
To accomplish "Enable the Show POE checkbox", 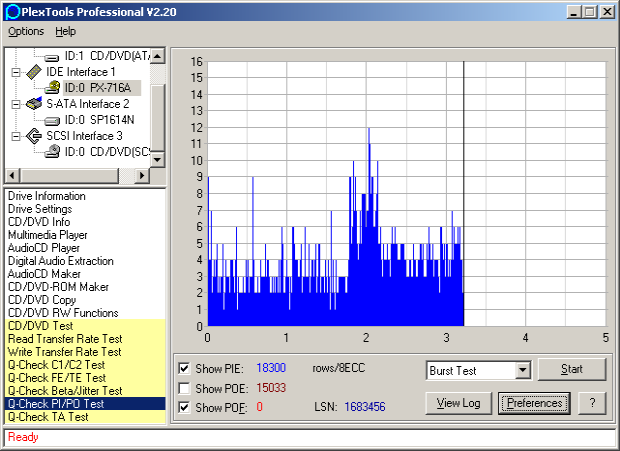I will [x=184, y=388].
